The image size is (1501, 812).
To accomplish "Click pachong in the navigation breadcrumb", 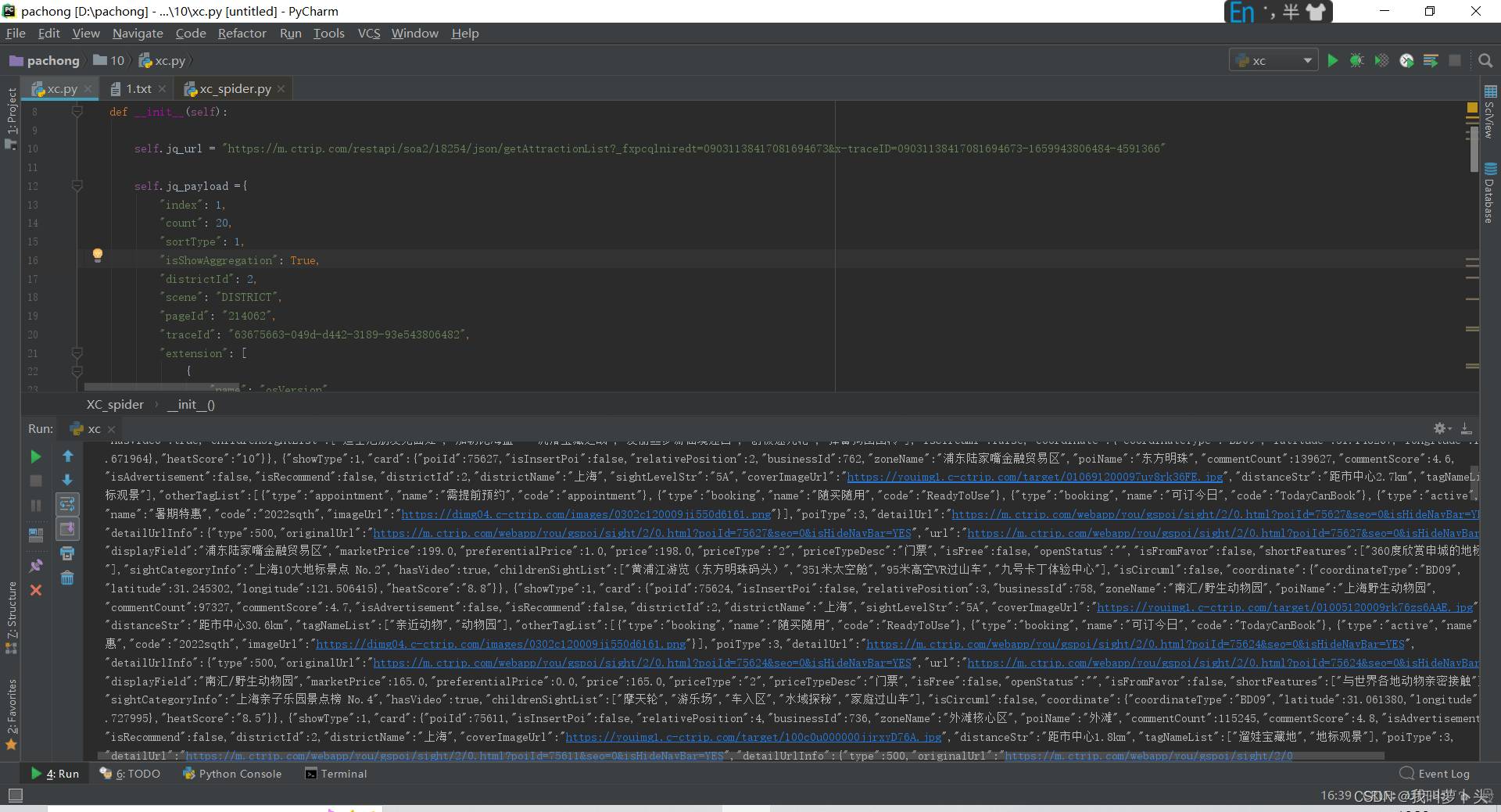I will click(x=45, y=60).
